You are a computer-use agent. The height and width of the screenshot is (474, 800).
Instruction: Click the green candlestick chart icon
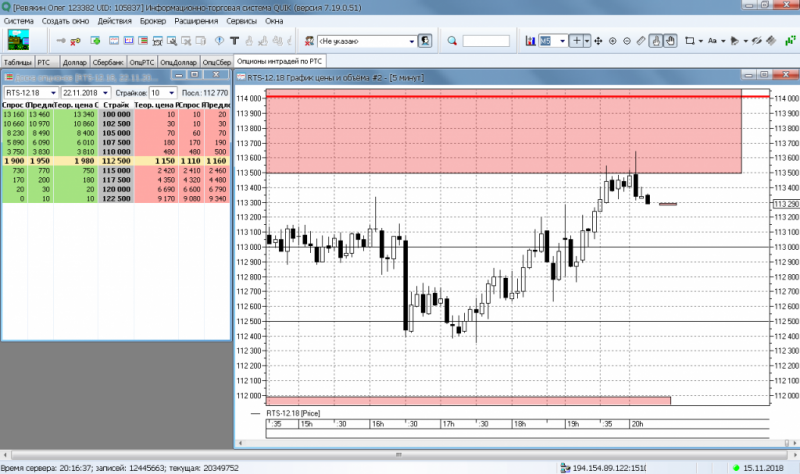point(791,41)
